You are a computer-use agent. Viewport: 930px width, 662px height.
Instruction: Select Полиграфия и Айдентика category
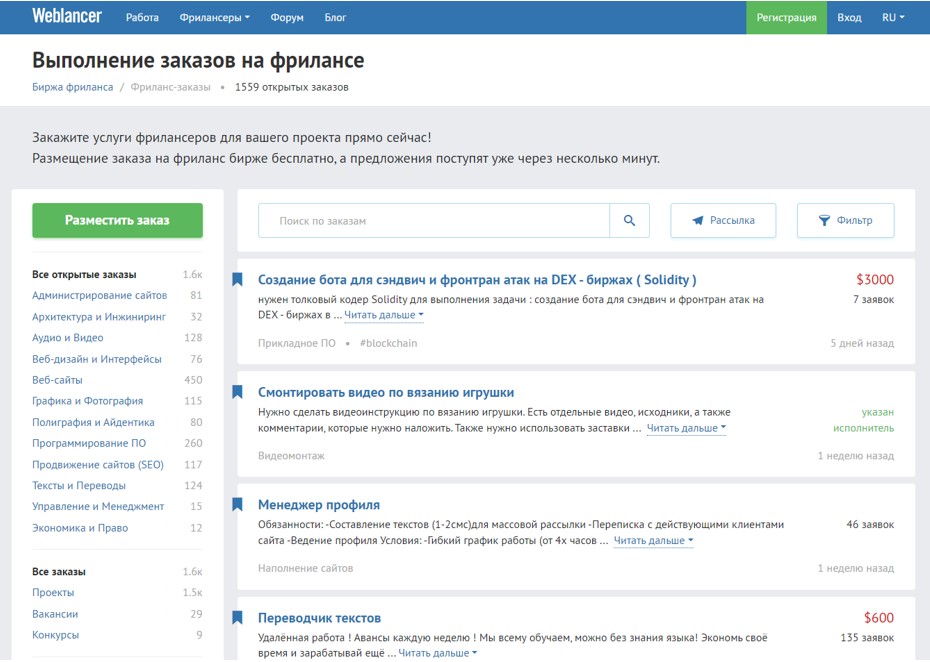click(x=93, y=422)
